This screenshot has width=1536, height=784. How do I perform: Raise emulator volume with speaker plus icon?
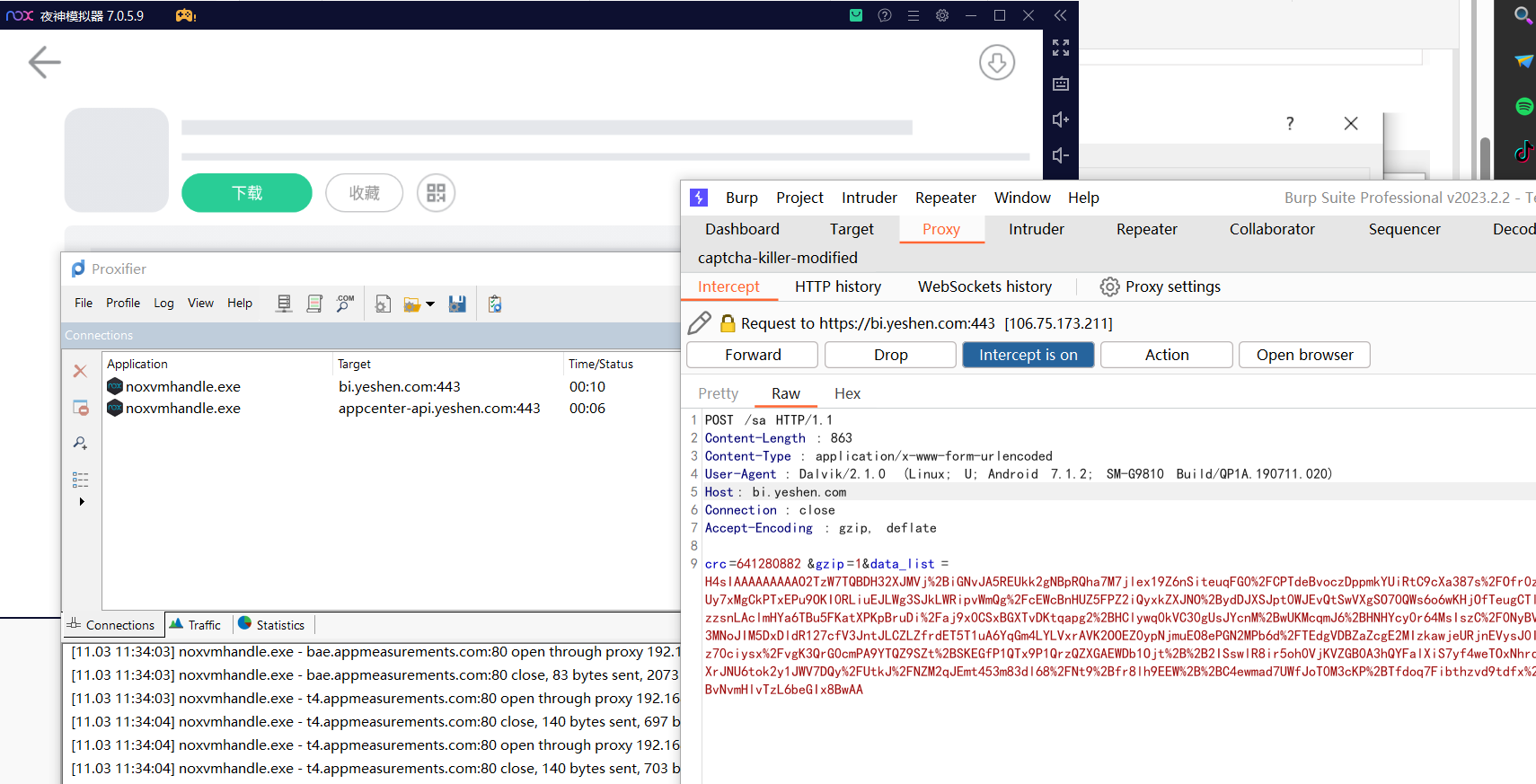point(1061,119)
